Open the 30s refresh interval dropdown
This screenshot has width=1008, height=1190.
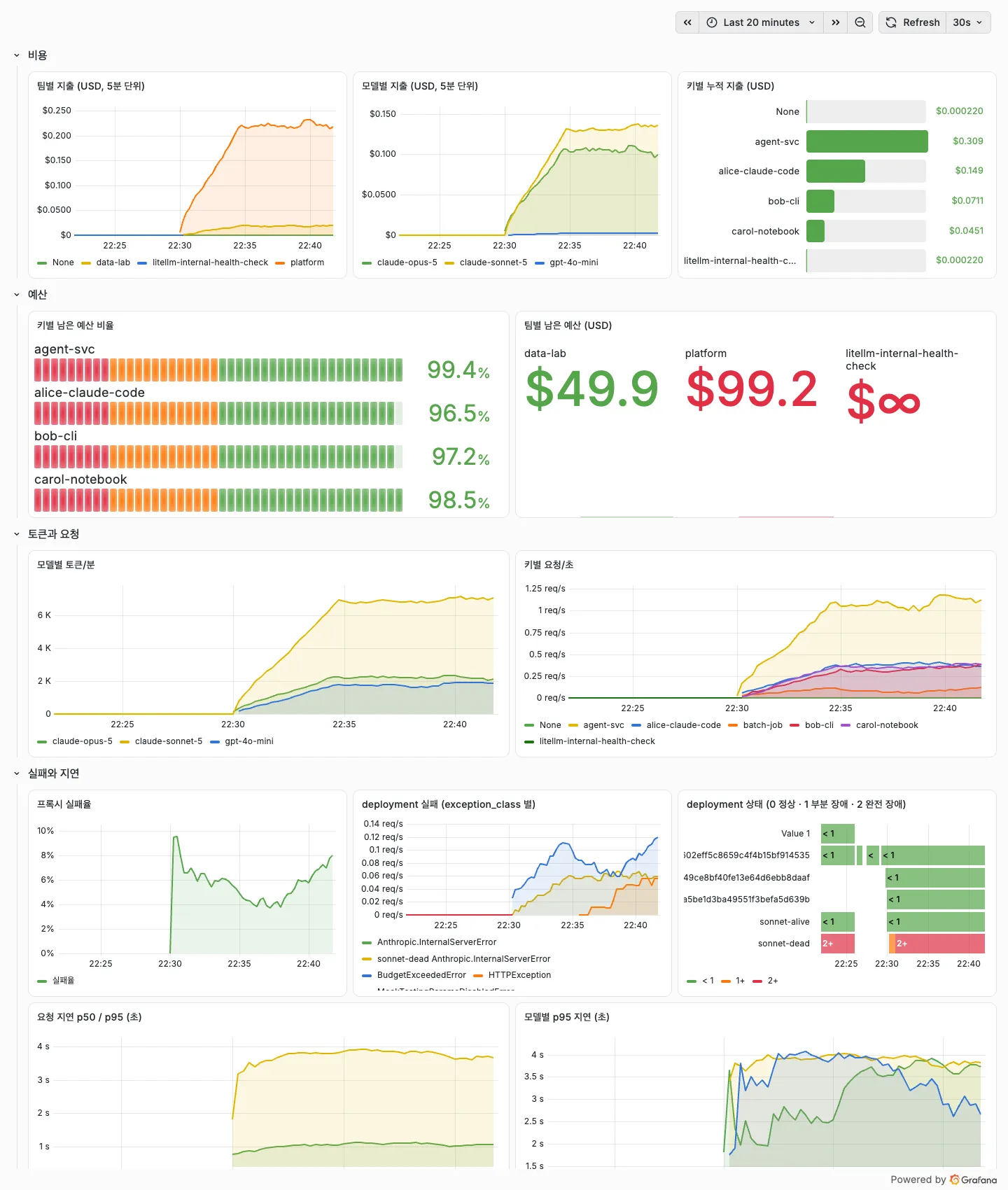pos(968,22)
